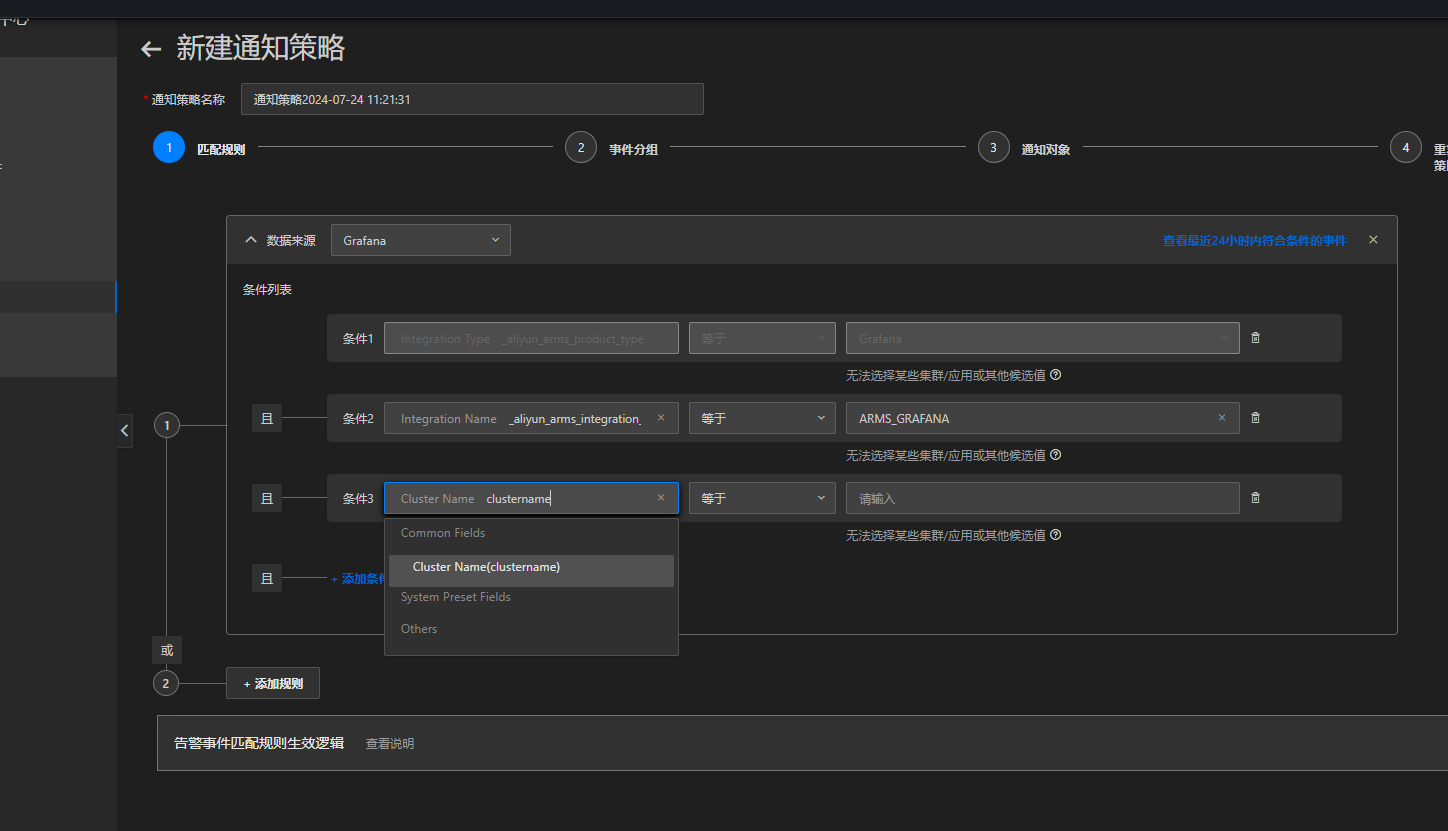Focus the 请输入 value field in 条件3
Image resolution: width=1448 pixels, height=831 pixels.
pyautogui.click(x=1043, y=498)
